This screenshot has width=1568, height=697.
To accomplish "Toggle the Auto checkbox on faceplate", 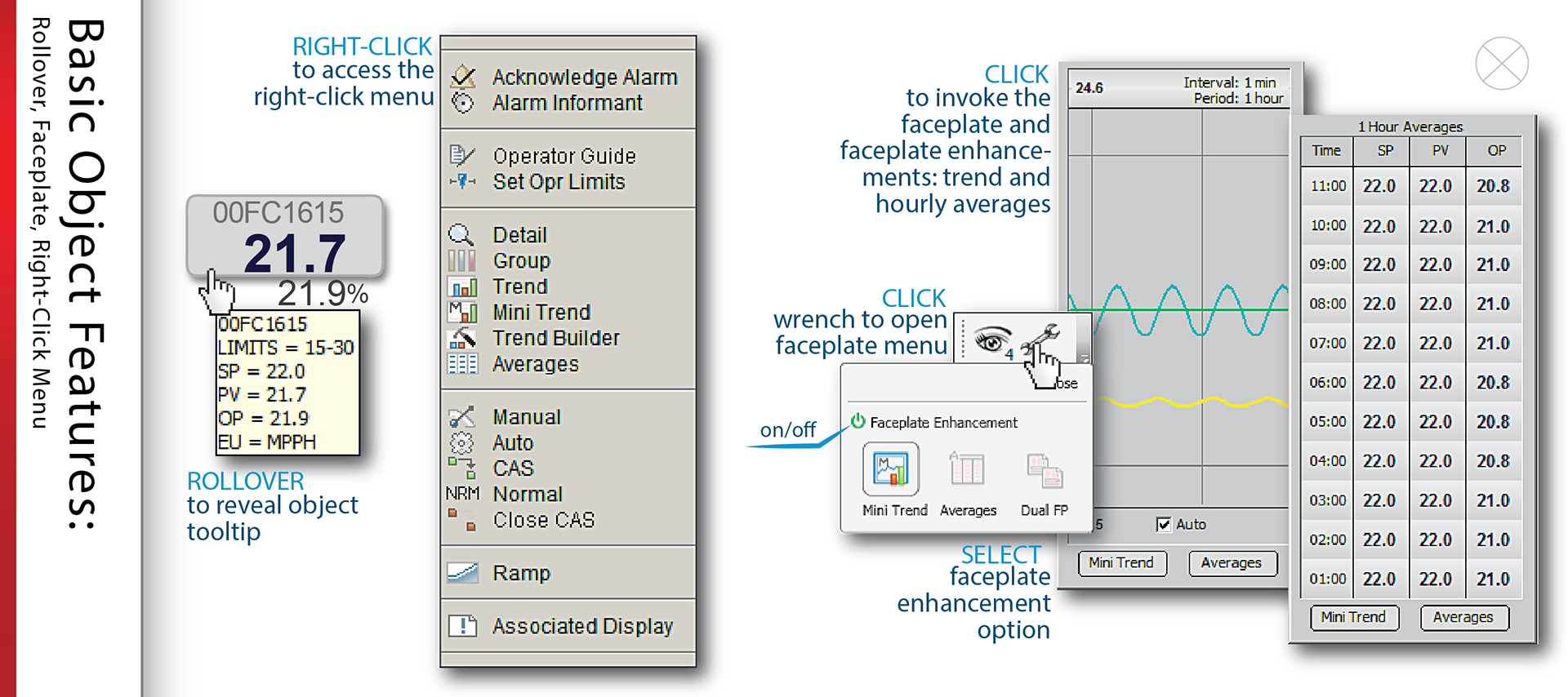I will pyautogui.click(x=1164, y=524).
